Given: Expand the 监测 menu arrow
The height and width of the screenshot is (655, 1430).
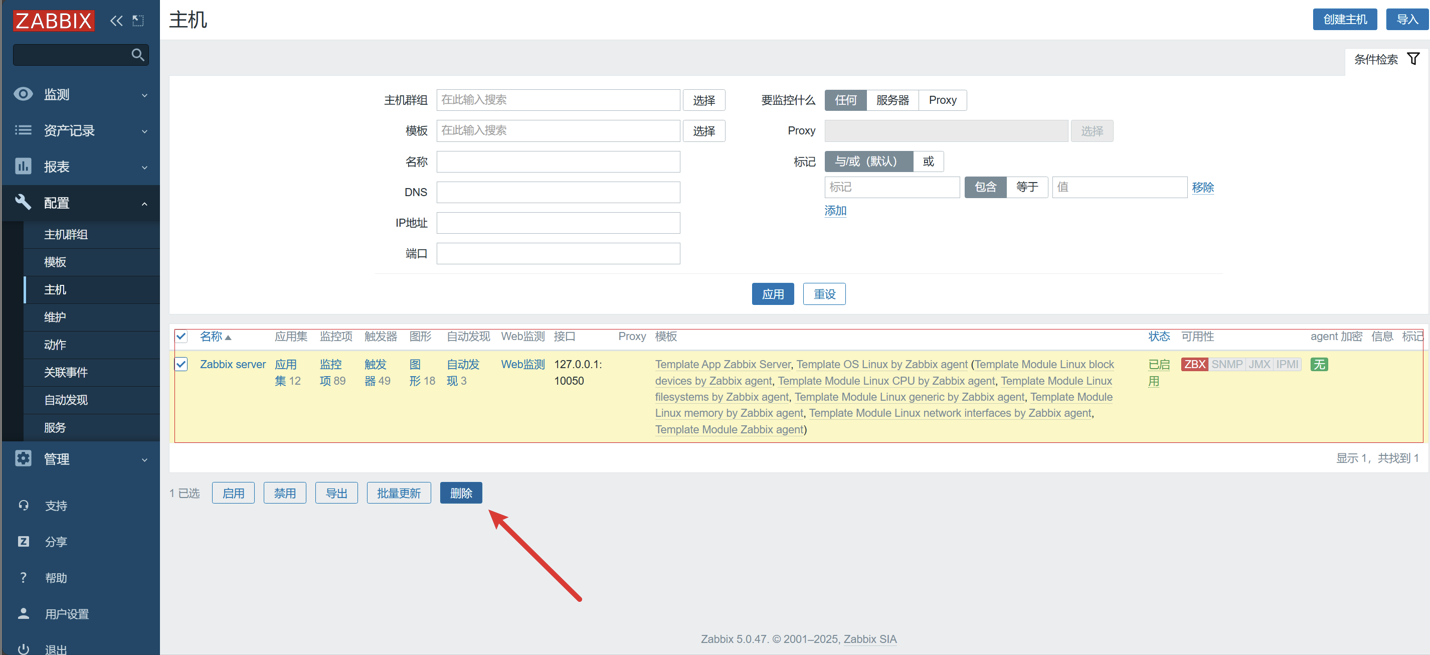Looking at the screenshot, I should [144, 95].
